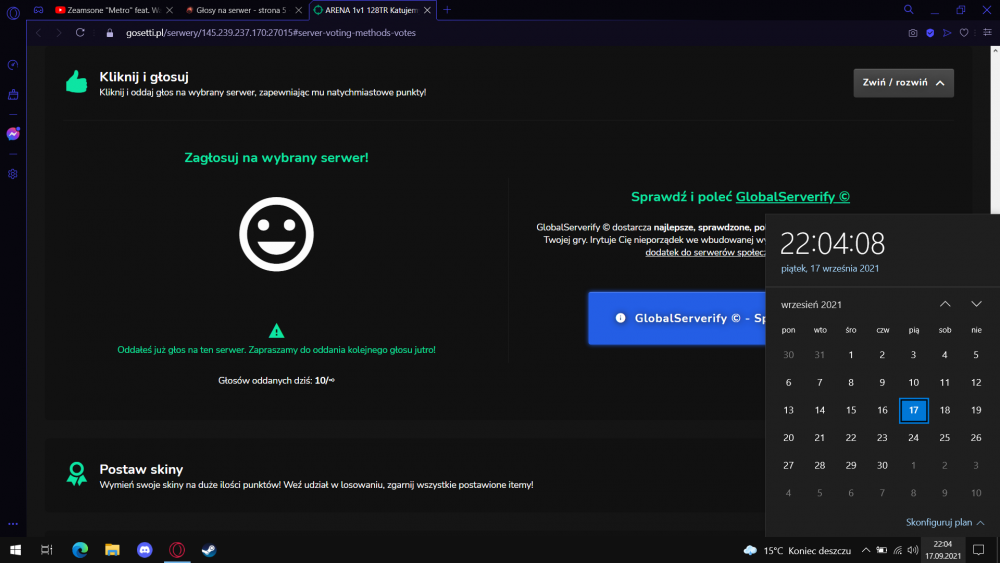Open the weather widget 15°C Koniec deszczu
This screenshot has height=563, width=1000.
click(797, 550)
